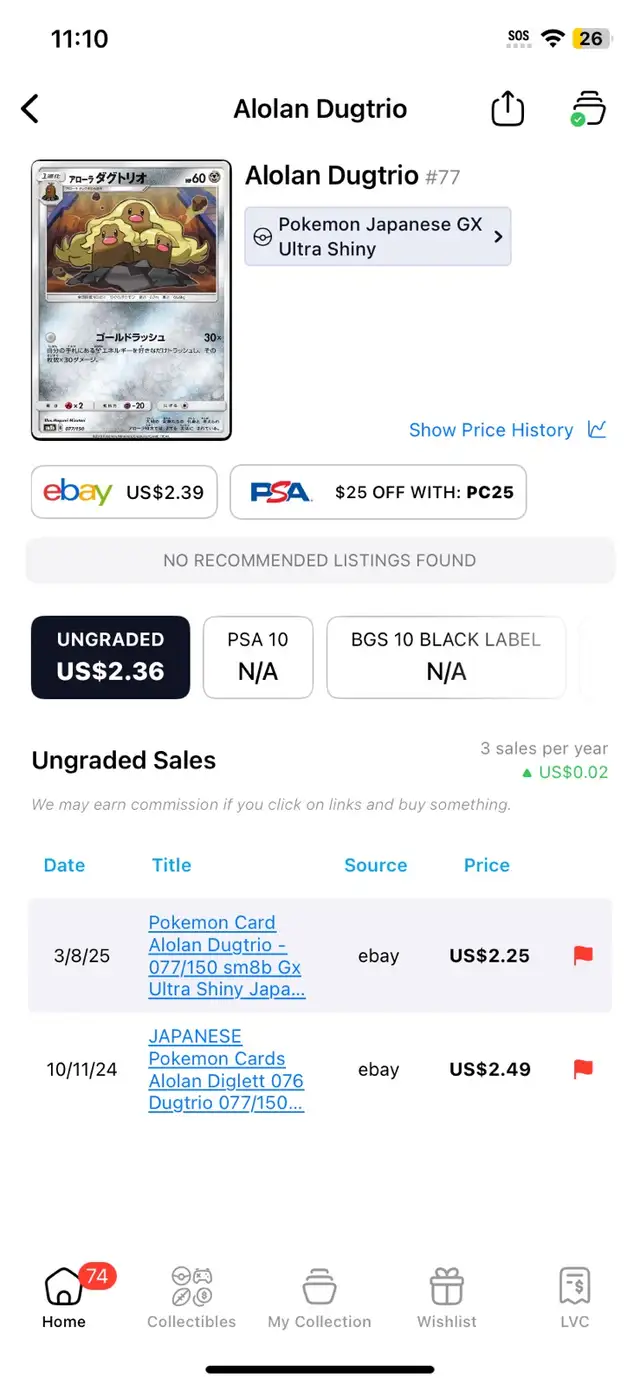Enlarge the Alolan Dugtrio card image

(x=131, y=300)
